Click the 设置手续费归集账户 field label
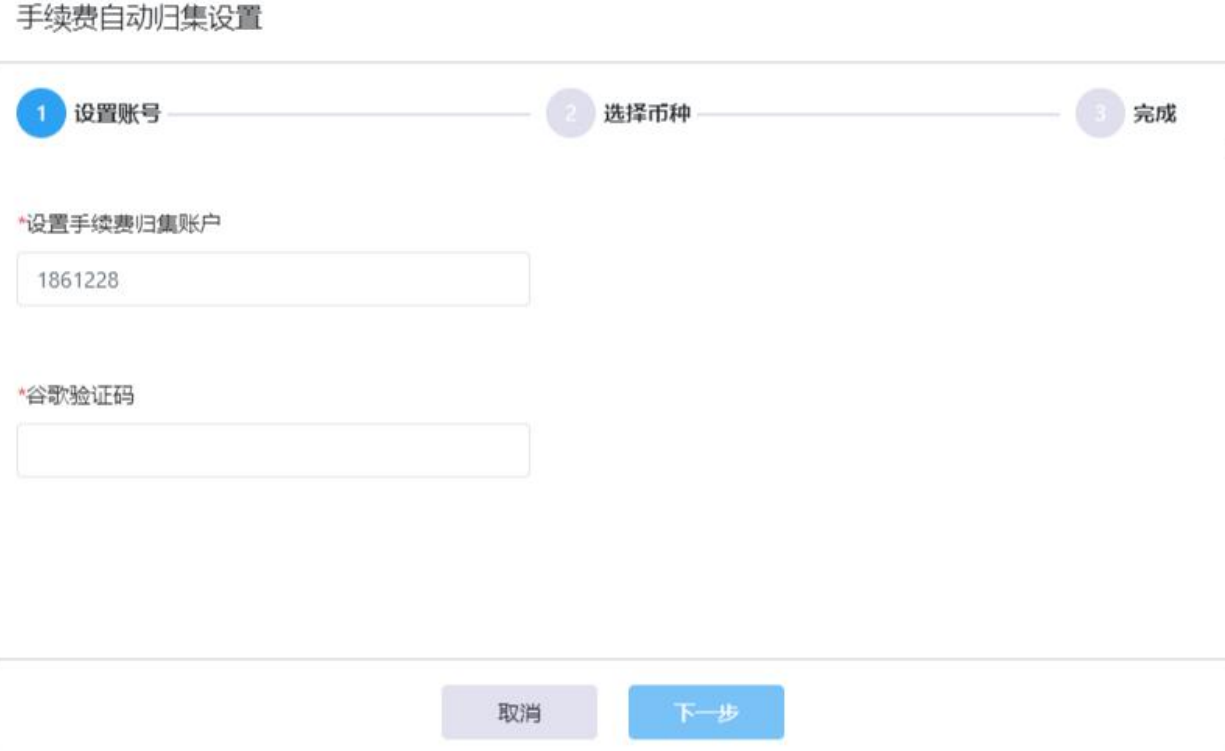Viewport: 1225px width, 751px height. click(124, 224)
